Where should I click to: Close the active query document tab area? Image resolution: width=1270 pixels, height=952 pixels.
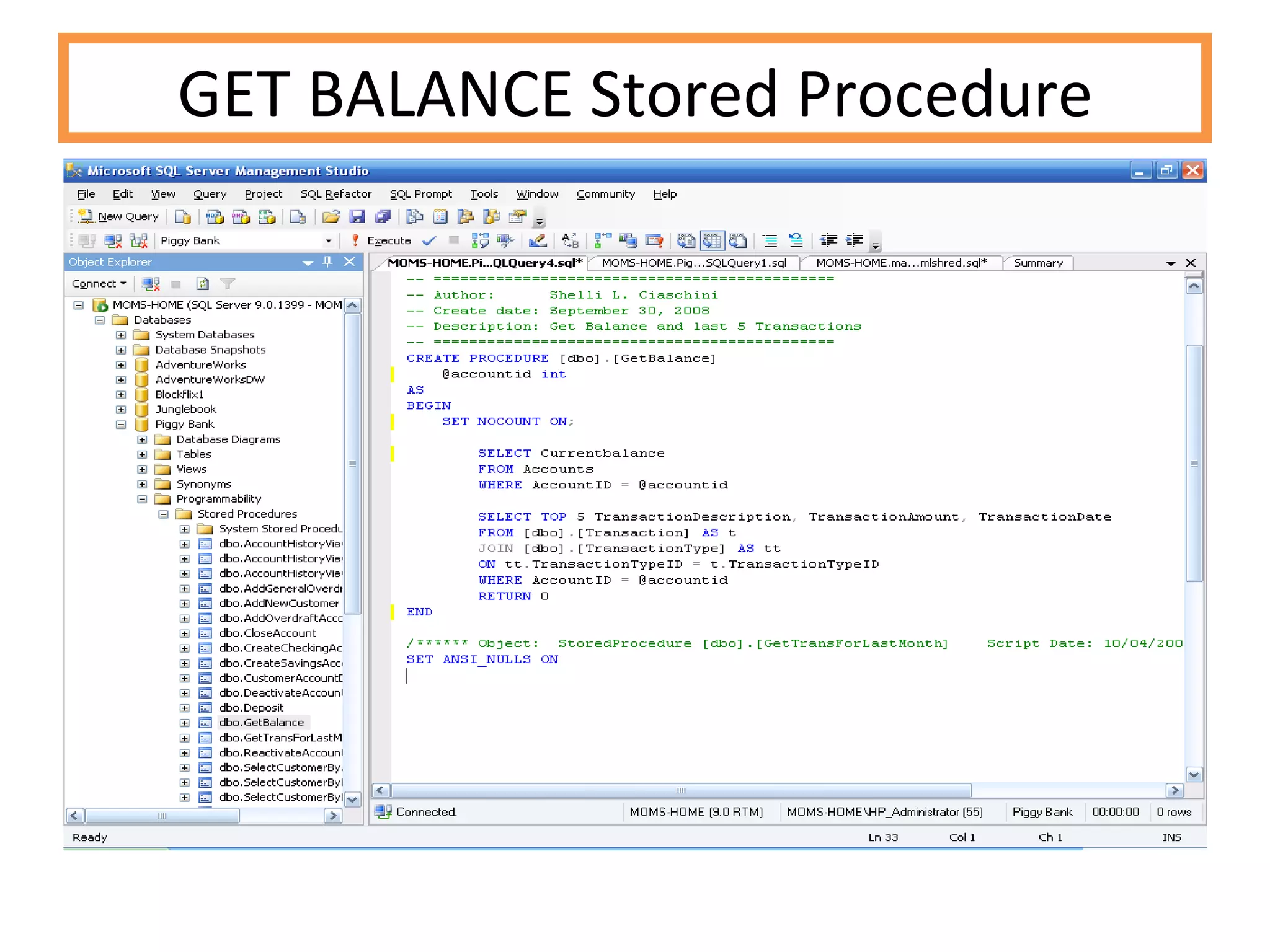click(1191, 263)
